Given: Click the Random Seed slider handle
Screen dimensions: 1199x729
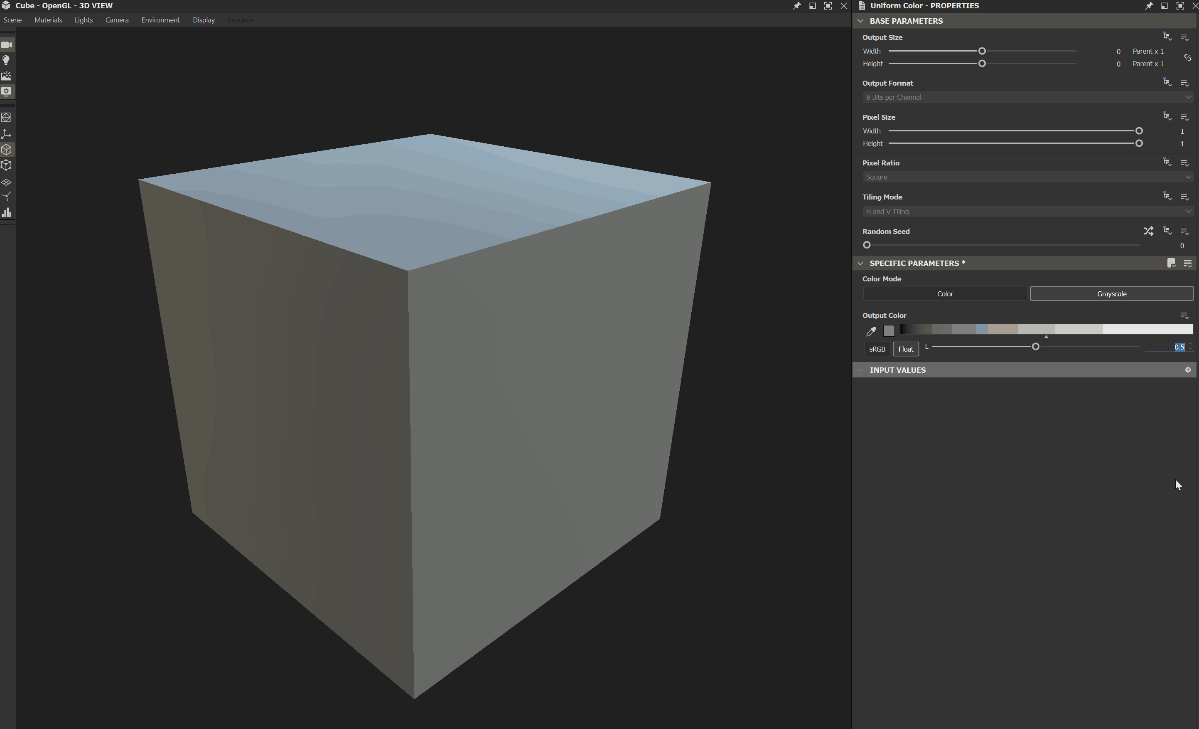Looking at the screenshot, I should pyautogui.click(x=866, y=245).
